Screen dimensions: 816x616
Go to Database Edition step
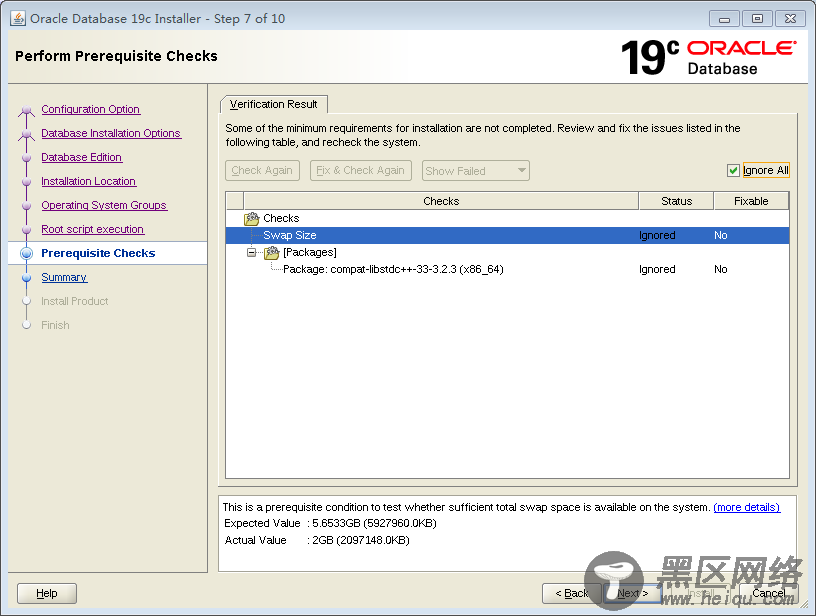pos(81,157)
